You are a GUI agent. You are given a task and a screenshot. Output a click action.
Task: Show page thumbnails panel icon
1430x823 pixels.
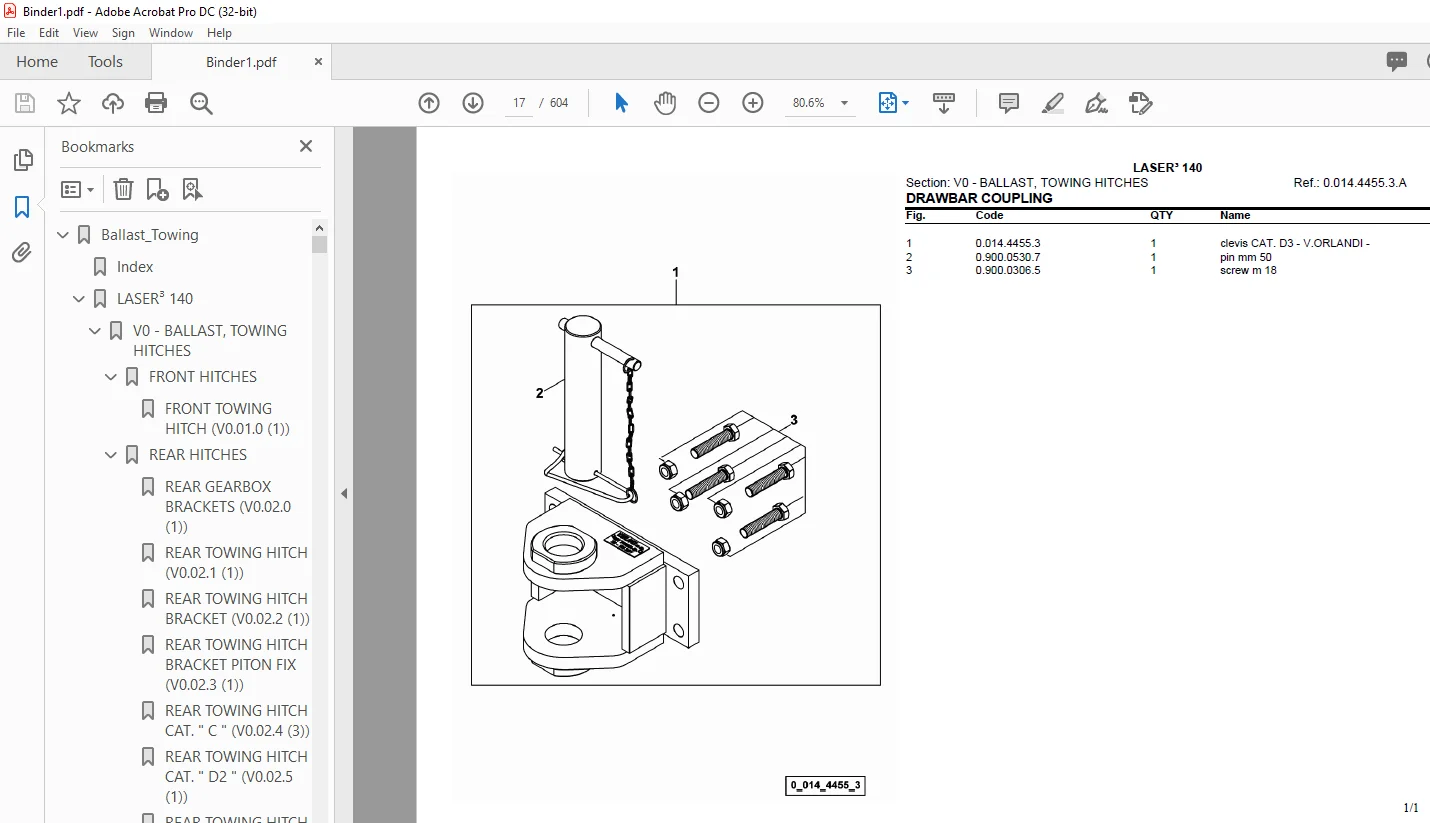point(22,160)
